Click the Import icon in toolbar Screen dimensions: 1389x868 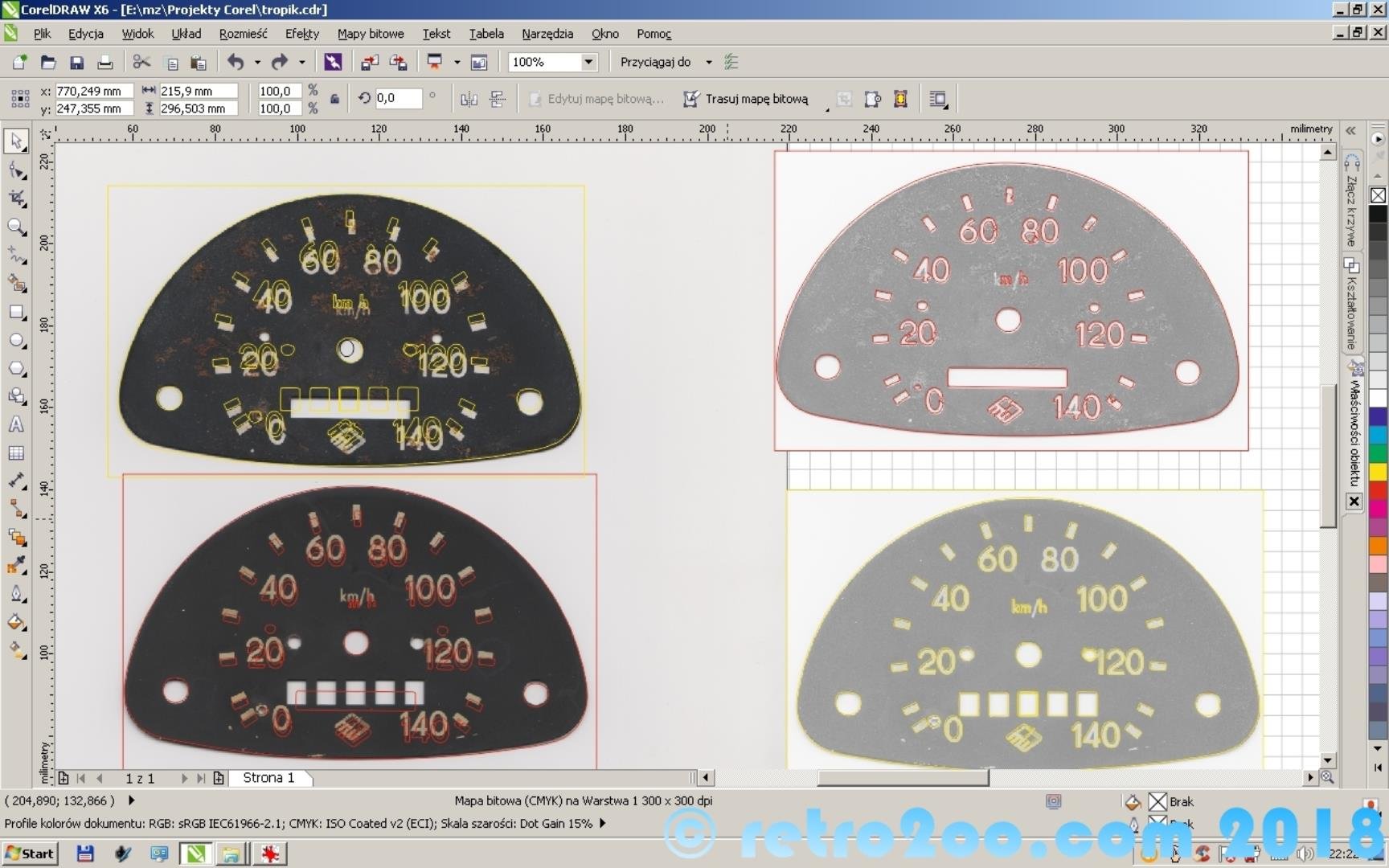click(370, 63)
